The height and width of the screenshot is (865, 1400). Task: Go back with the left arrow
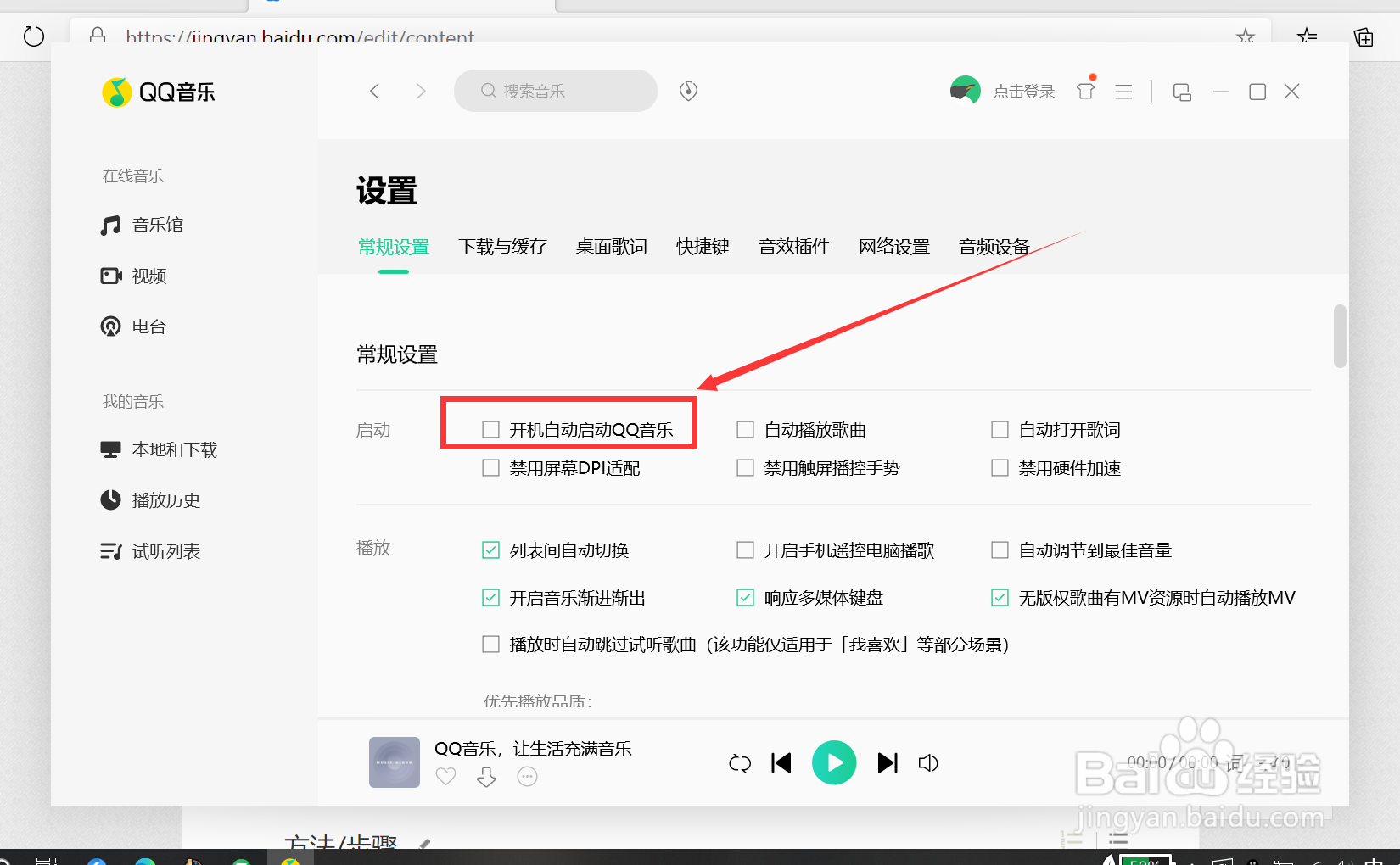pyautogui.click(x=375, y=91)
